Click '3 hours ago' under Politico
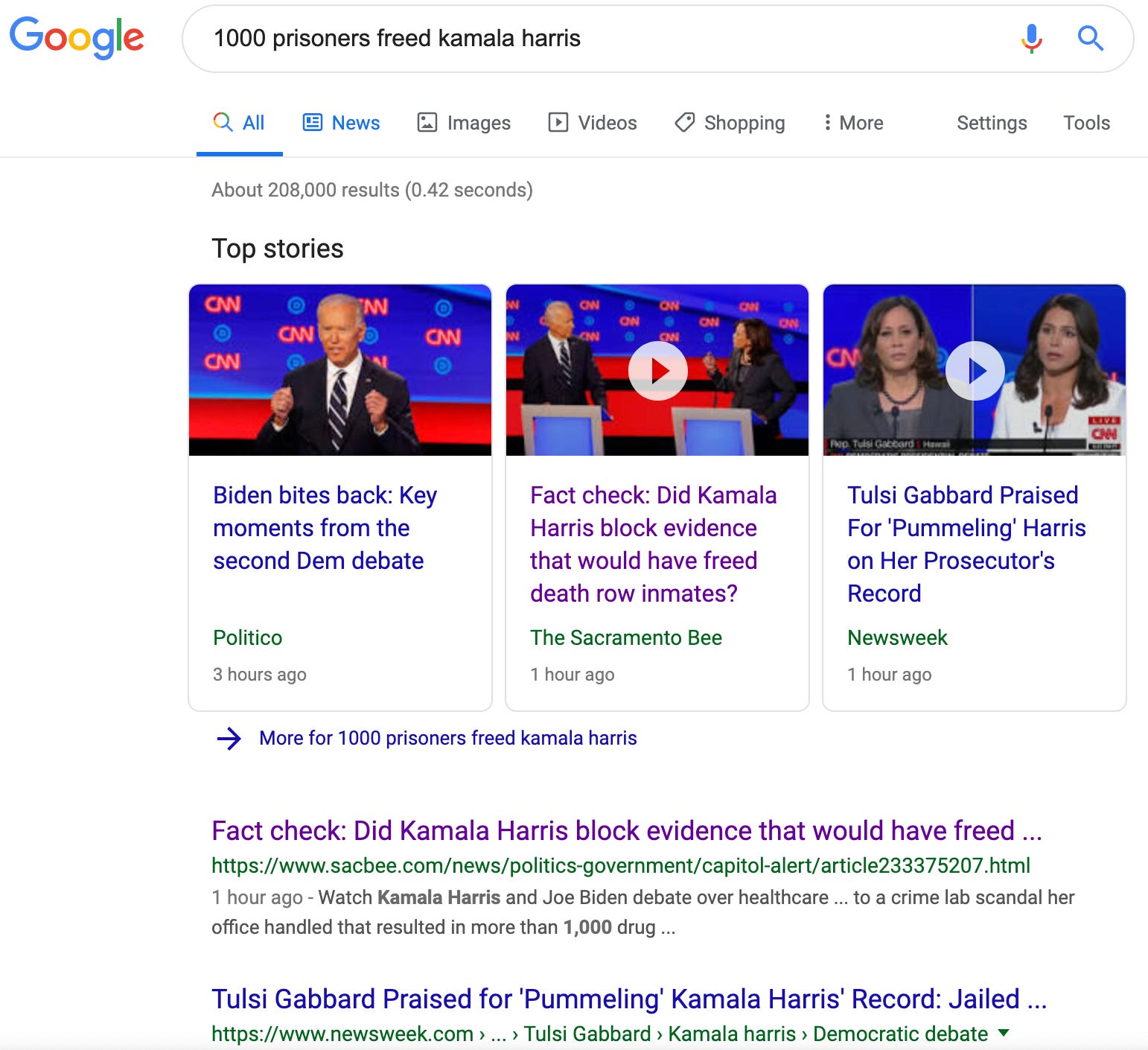The height and width of the screenshot is (1050, 1148). pos(260,675)
